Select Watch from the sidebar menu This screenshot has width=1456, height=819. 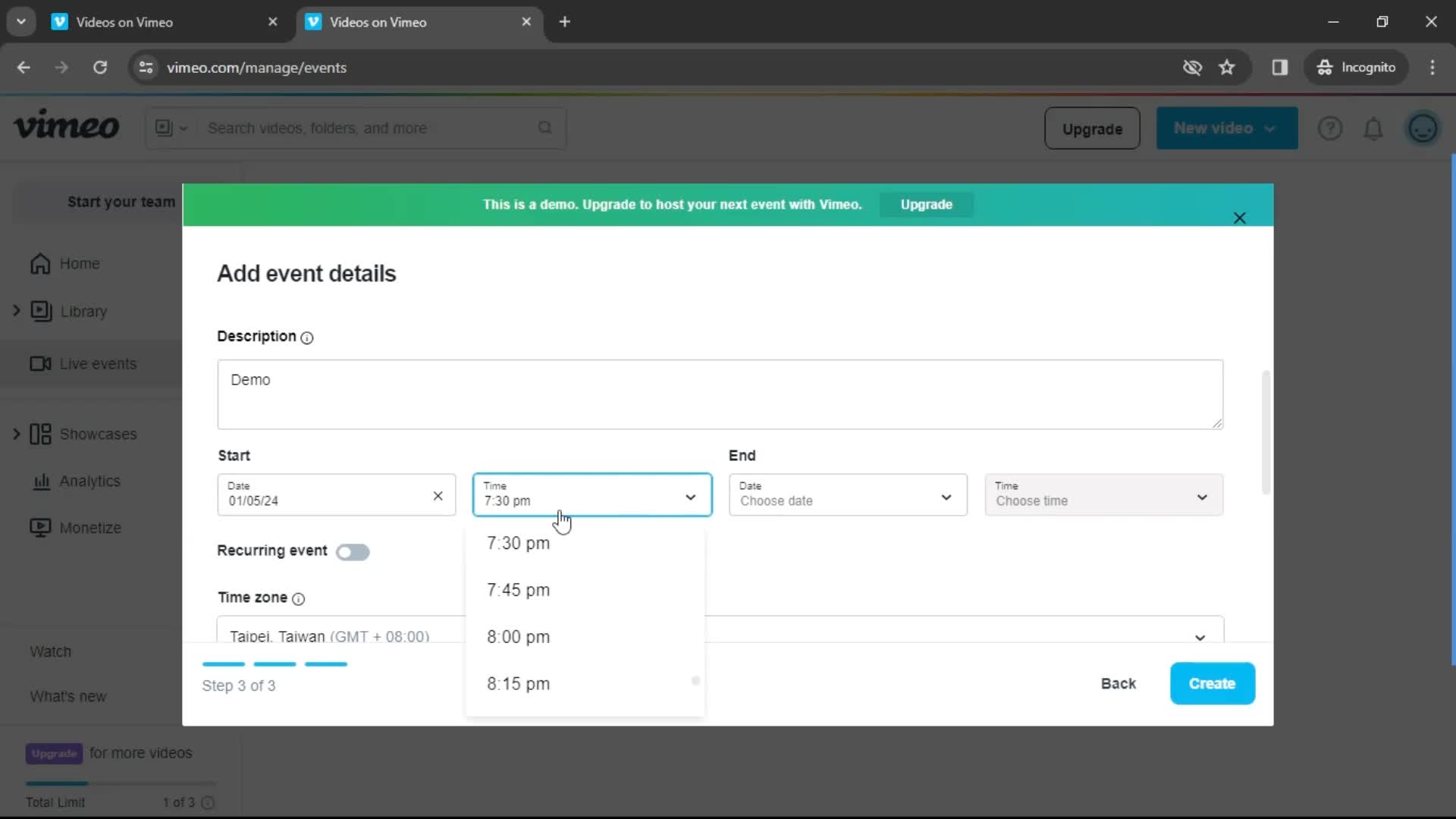[50, 651]
